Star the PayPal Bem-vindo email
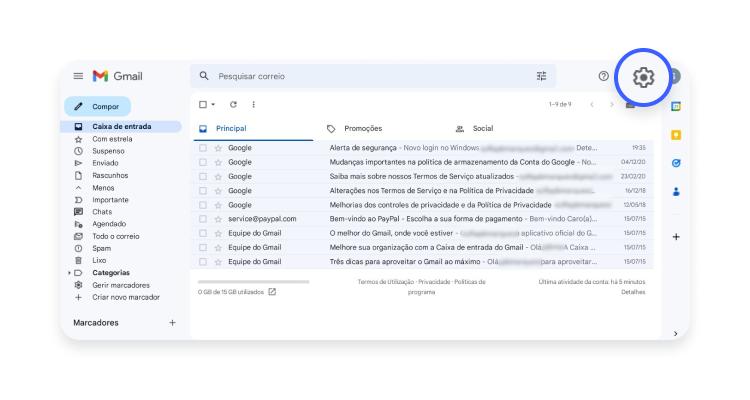Image resolution: width=750 pixels, height=400 pixels. pyautogui.click(x=218, y=219)
